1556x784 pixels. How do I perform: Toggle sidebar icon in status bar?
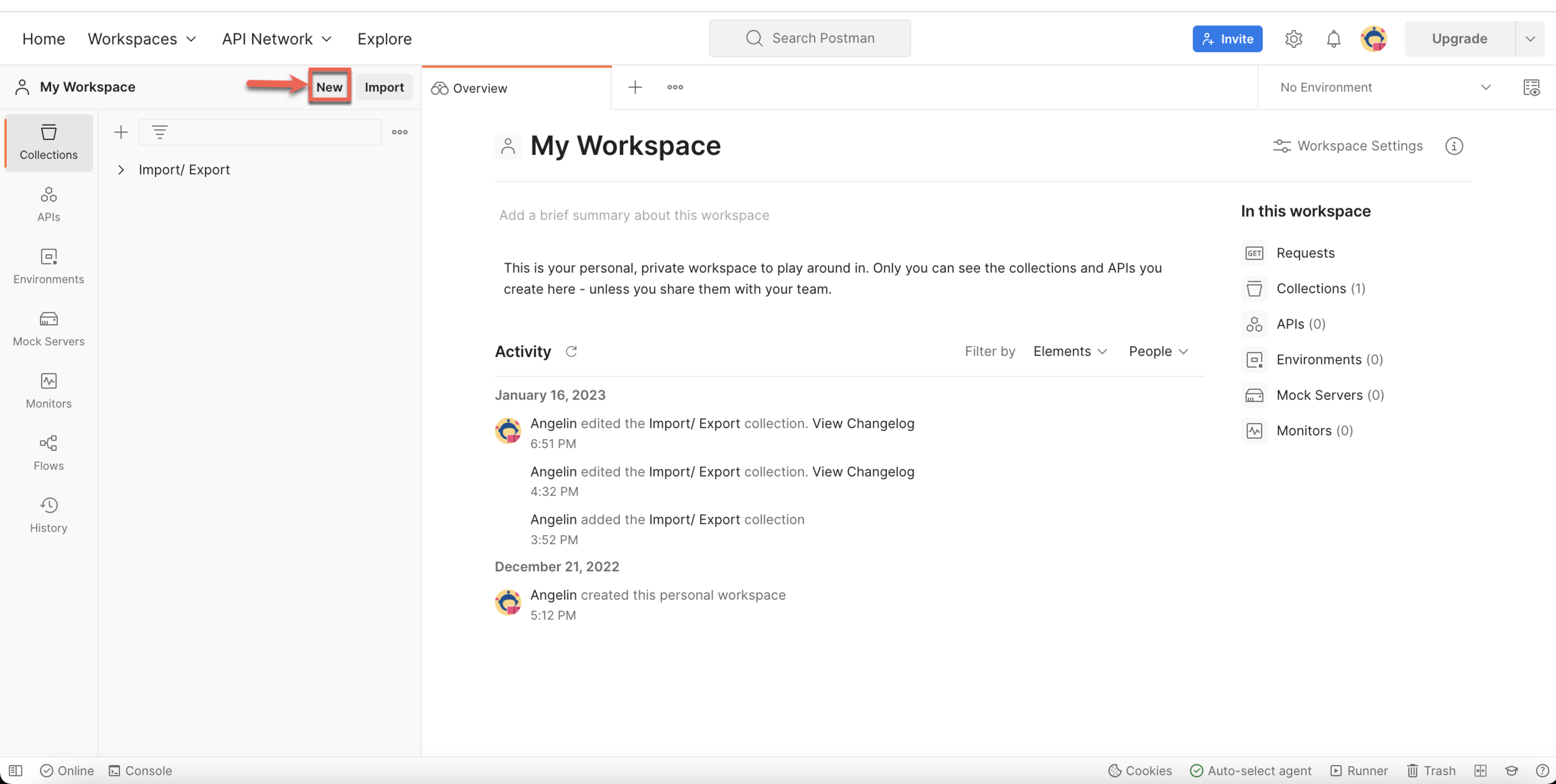pos(16,770)
